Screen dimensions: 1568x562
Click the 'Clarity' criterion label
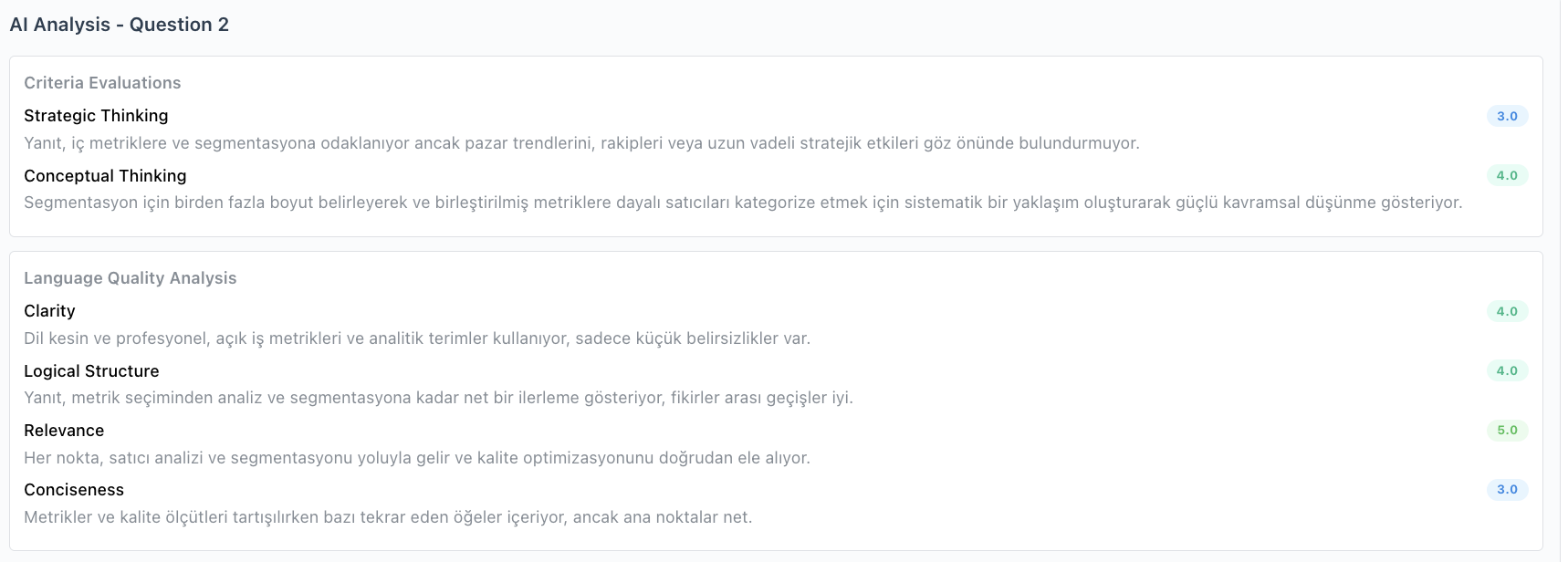[49, 311]
